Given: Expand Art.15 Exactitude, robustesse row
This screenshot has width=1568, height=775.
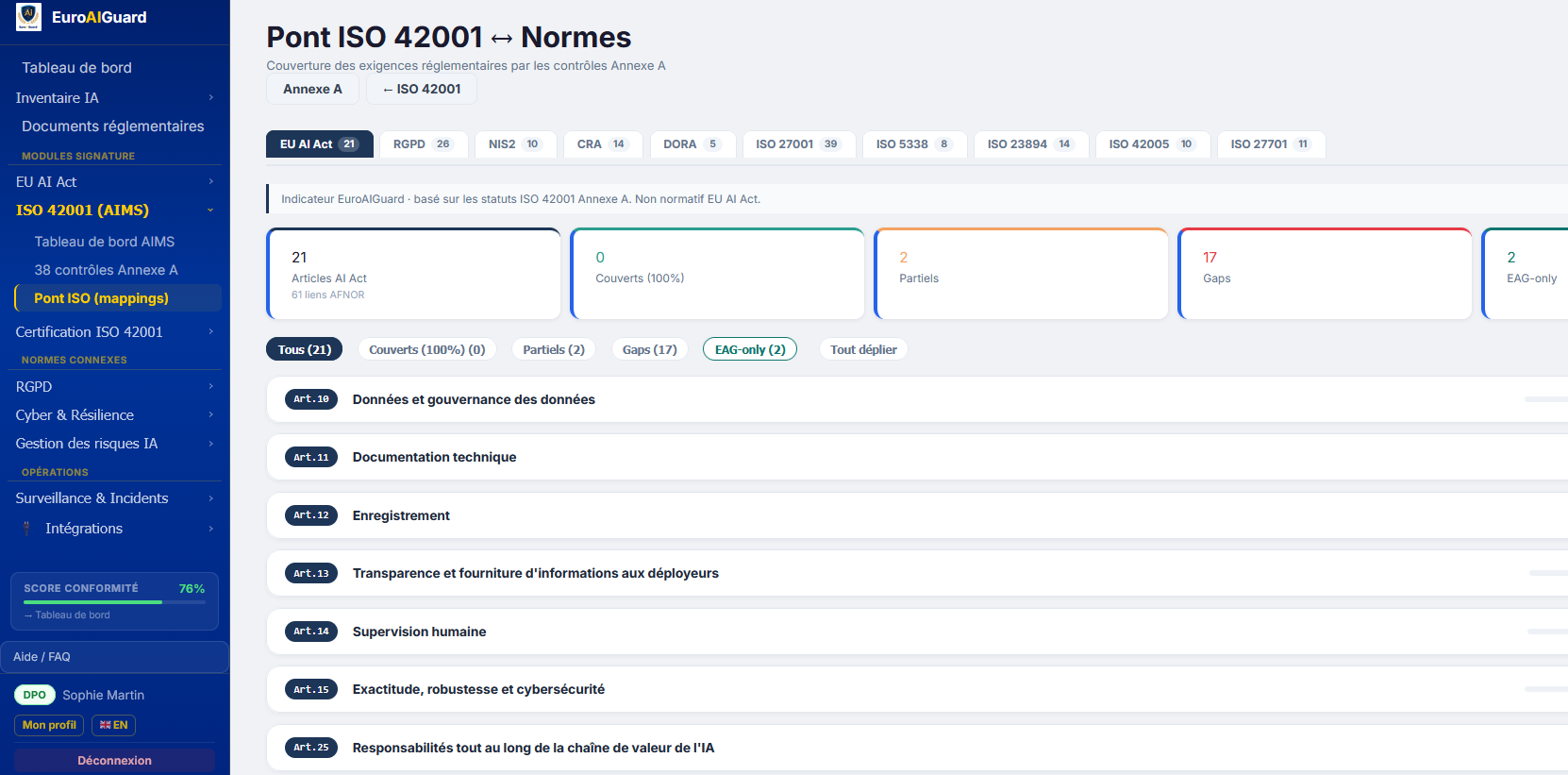Looking at the screenshot, I should pyautogui.click(x=917, y=689).
